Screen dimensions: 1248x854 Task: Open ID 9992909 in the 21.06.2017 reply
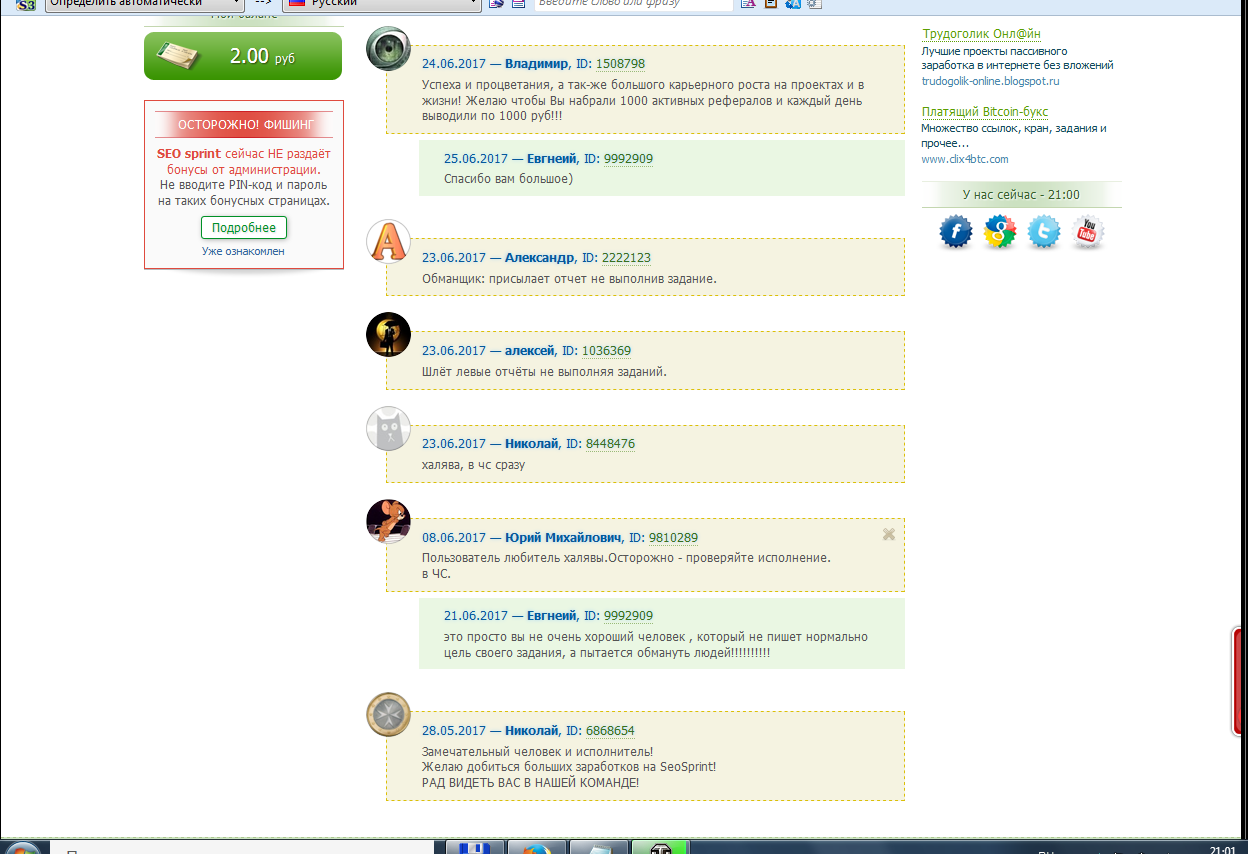(628, 616)
